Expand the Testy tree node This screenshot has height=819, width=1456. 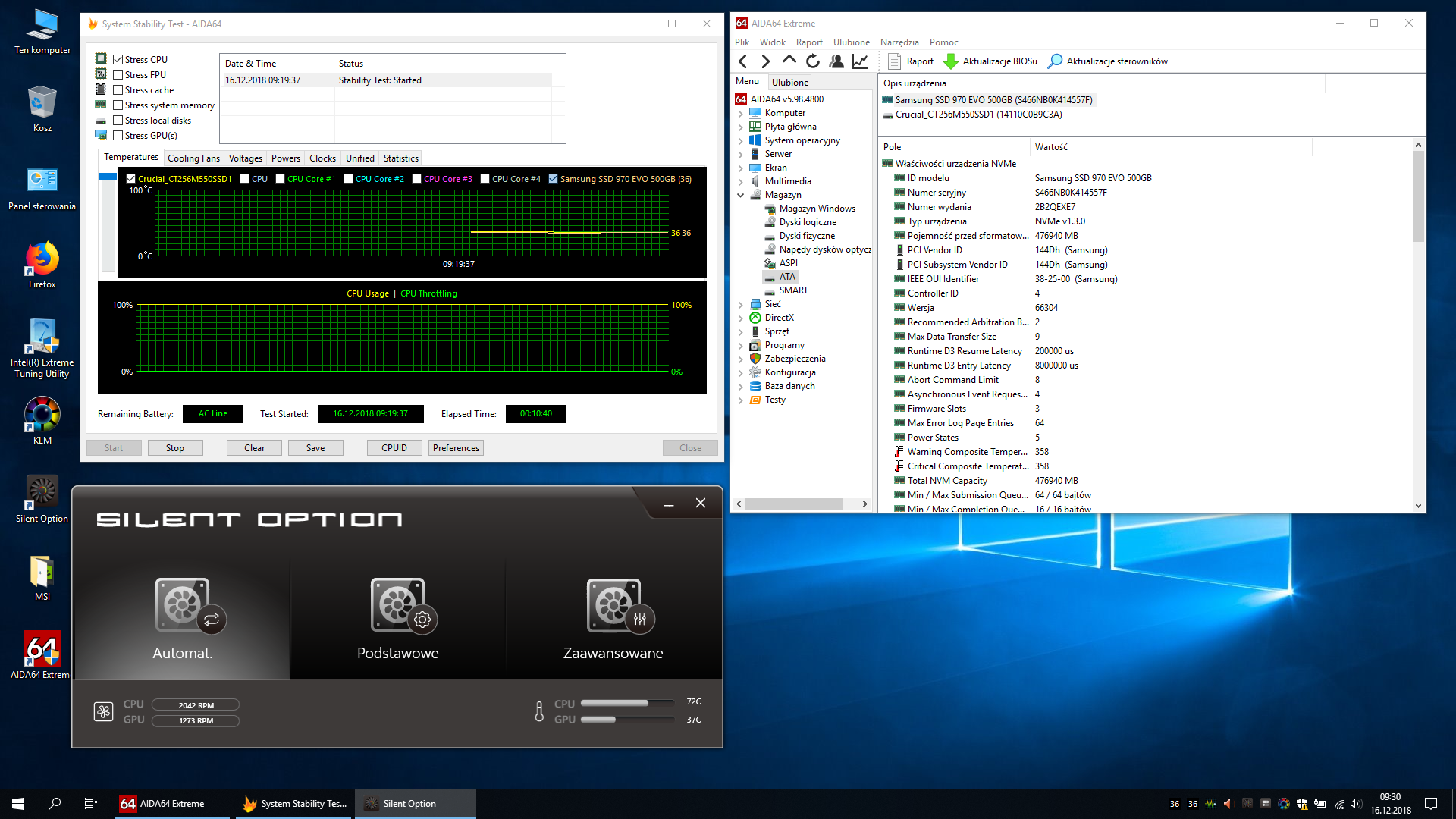pyautogui.click(x=741, y=400)
